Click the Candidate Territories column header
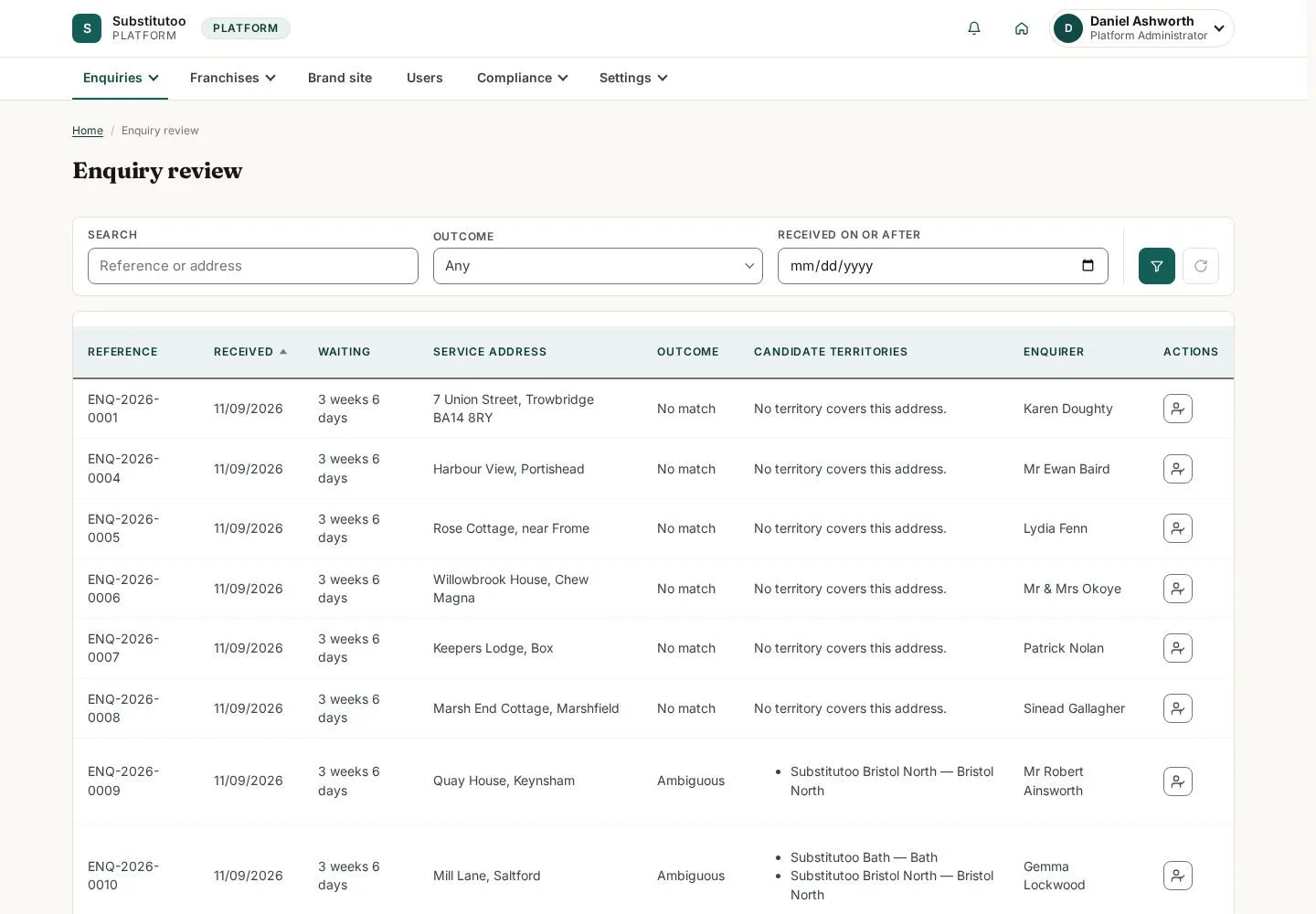Viewport: 1316px width, 914px height. click(831, 352)
